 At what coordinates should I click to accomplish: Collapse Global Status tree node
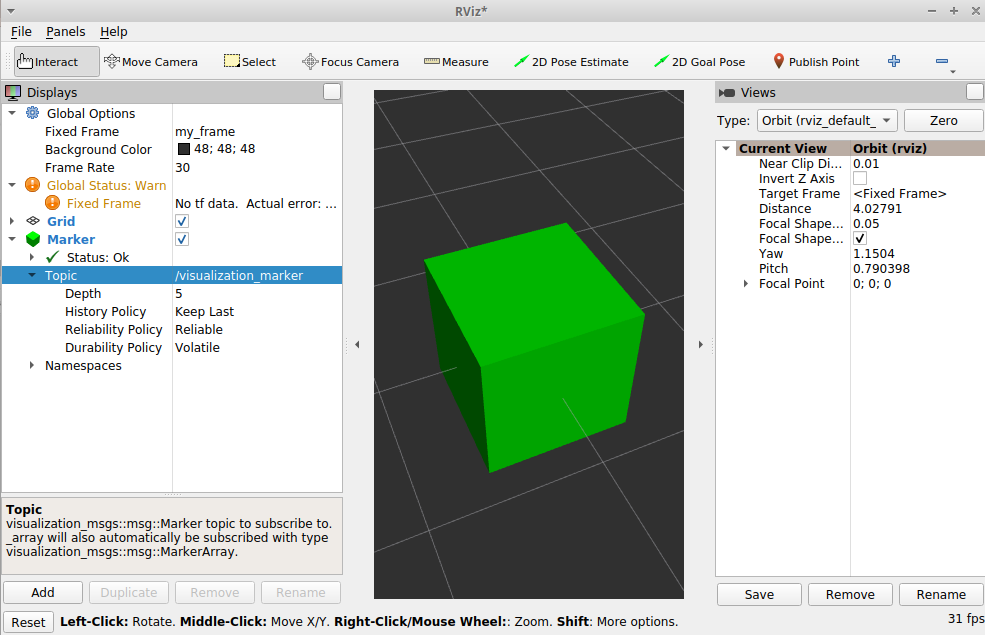pos(12,185)
